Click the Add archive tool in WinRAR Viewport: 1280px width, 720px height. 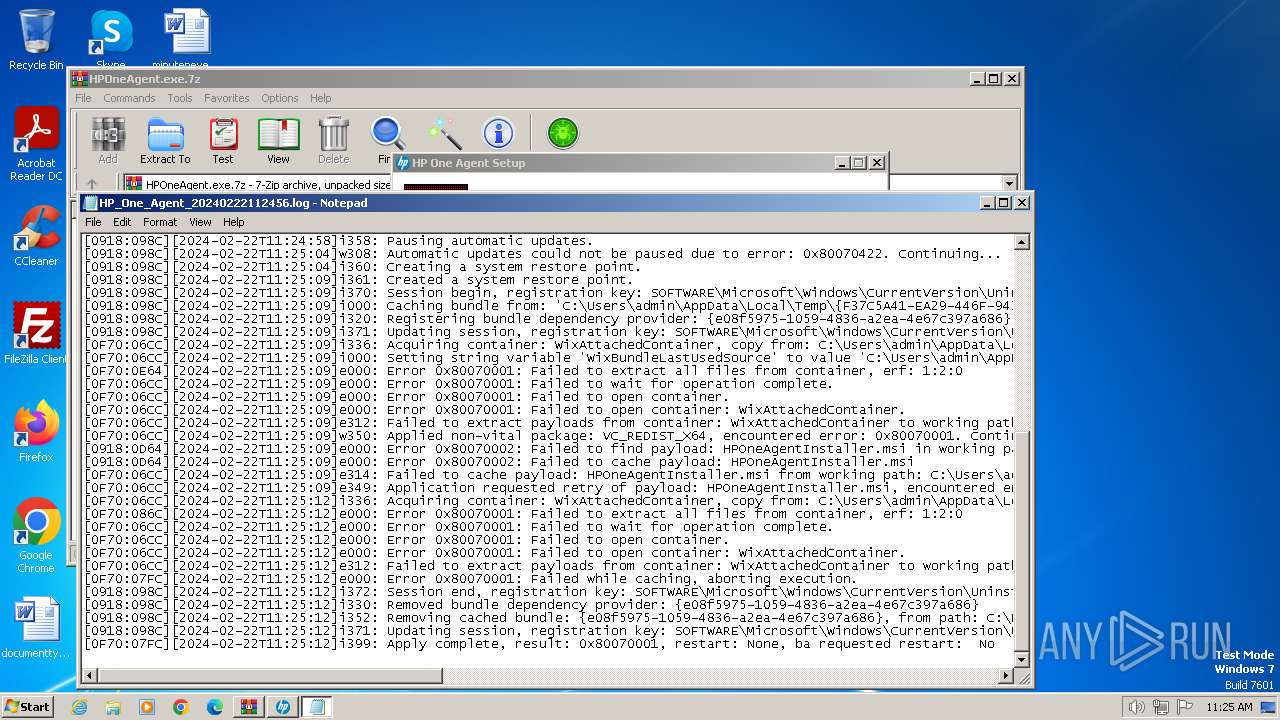(x=108, y=140)
